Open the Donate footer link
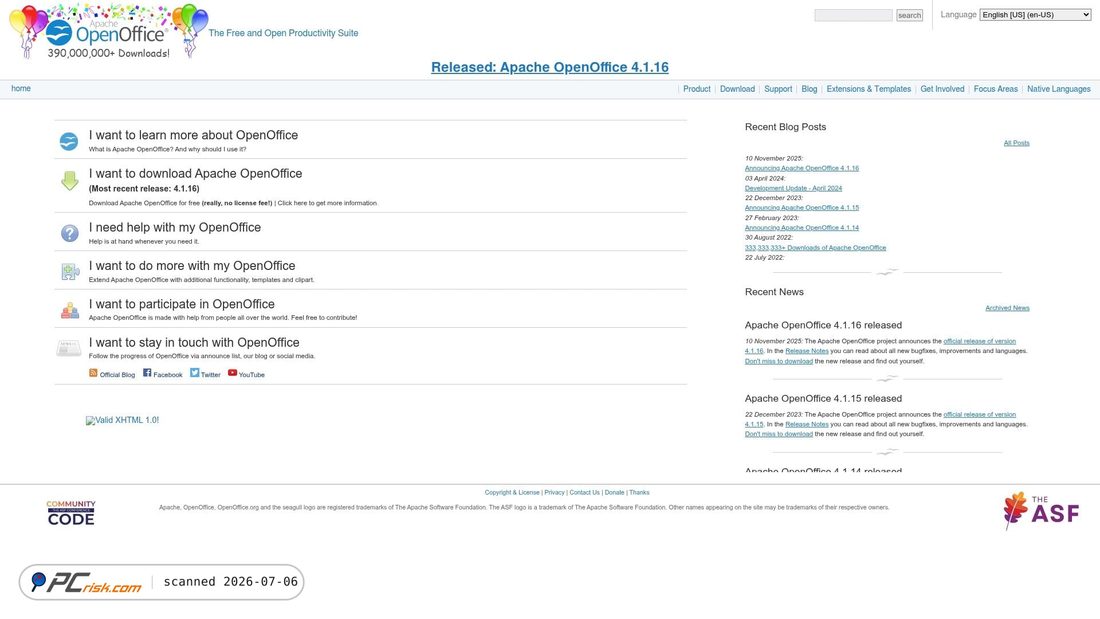This screenshot has width=1100, height=619. (615, 493)
